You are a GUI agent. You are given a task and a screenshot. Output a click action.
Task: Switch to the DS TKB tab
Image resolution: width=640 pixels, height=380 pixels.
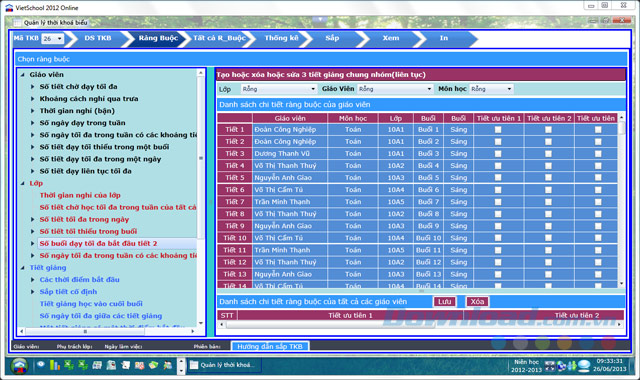point(98,38)
